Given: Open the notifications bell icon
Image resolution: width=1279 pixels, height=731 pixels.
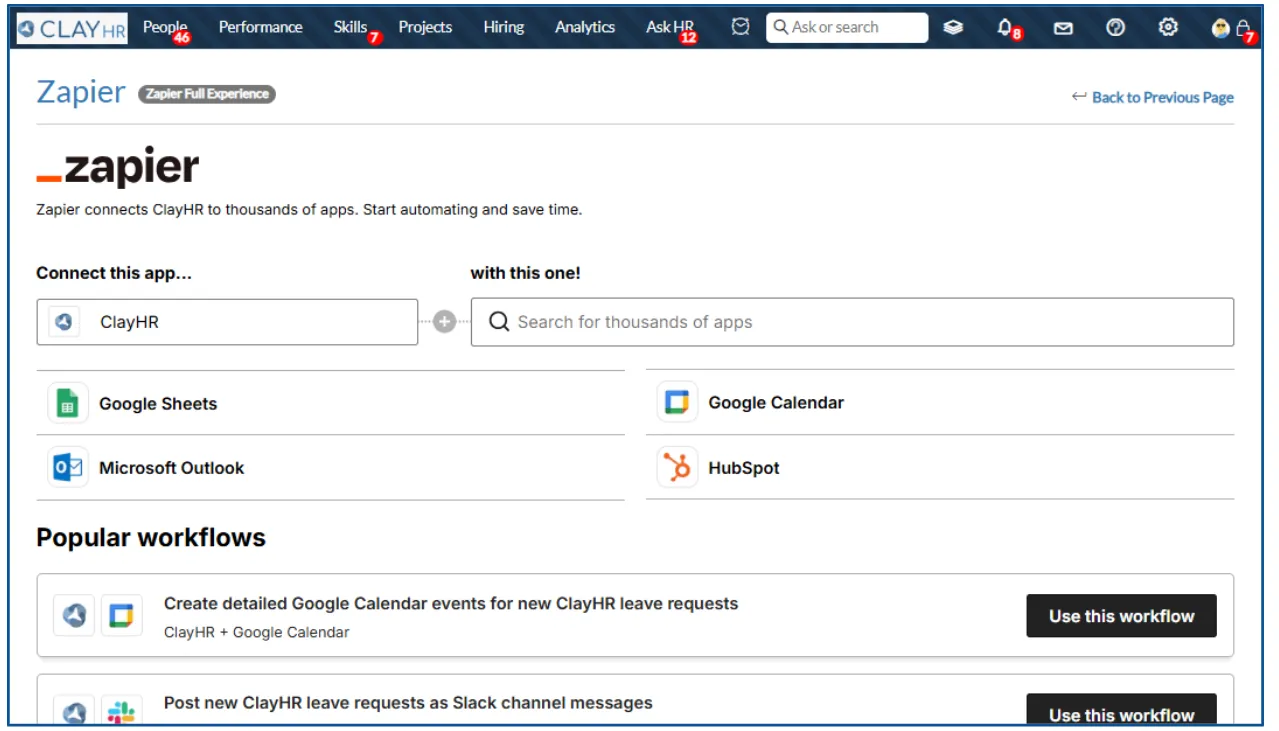Looking at the screenshot, I should [1006, 28].
